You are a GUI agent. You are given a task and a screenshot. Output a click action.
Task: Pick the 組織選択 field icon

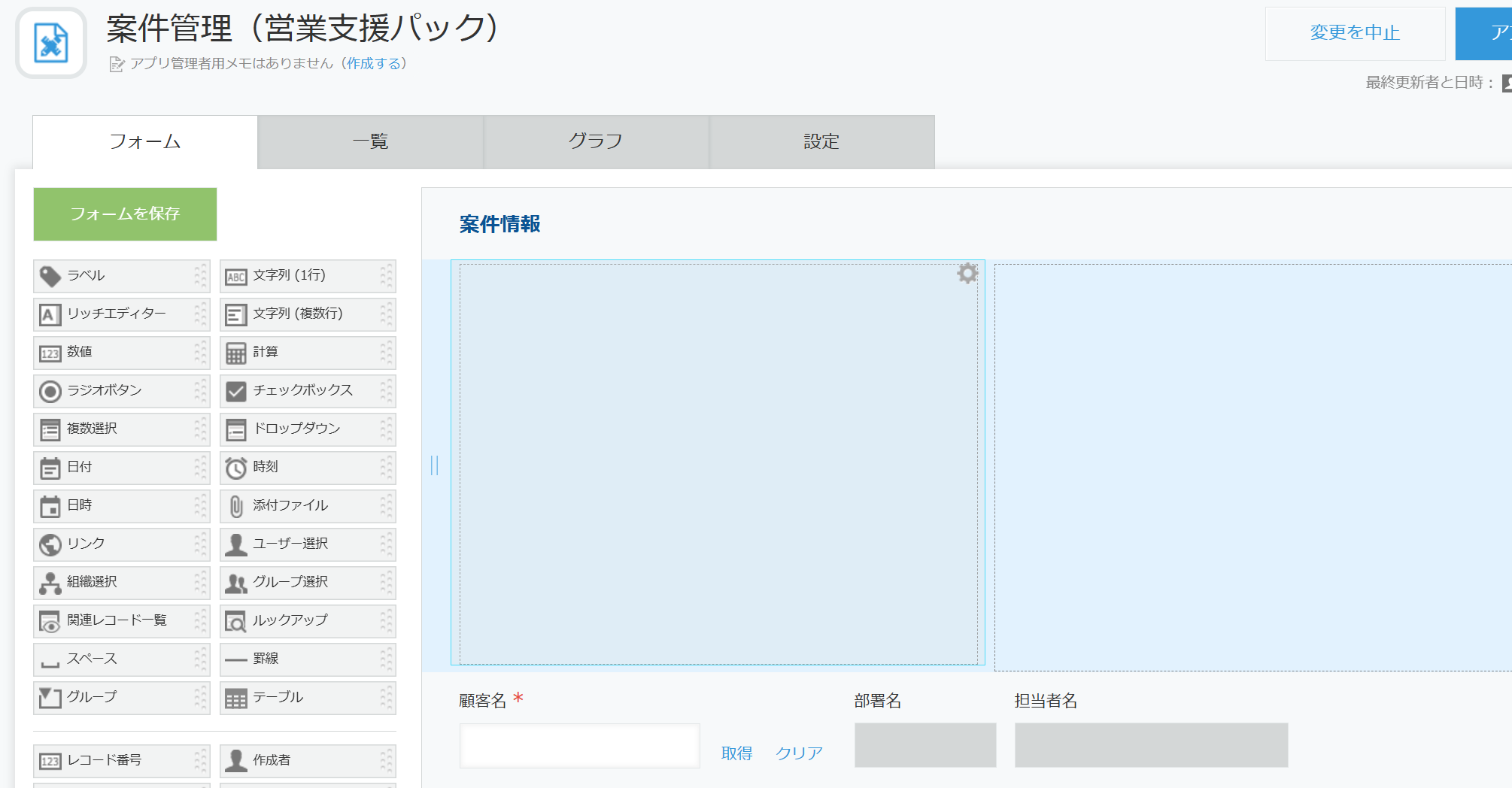pos(50,583)
